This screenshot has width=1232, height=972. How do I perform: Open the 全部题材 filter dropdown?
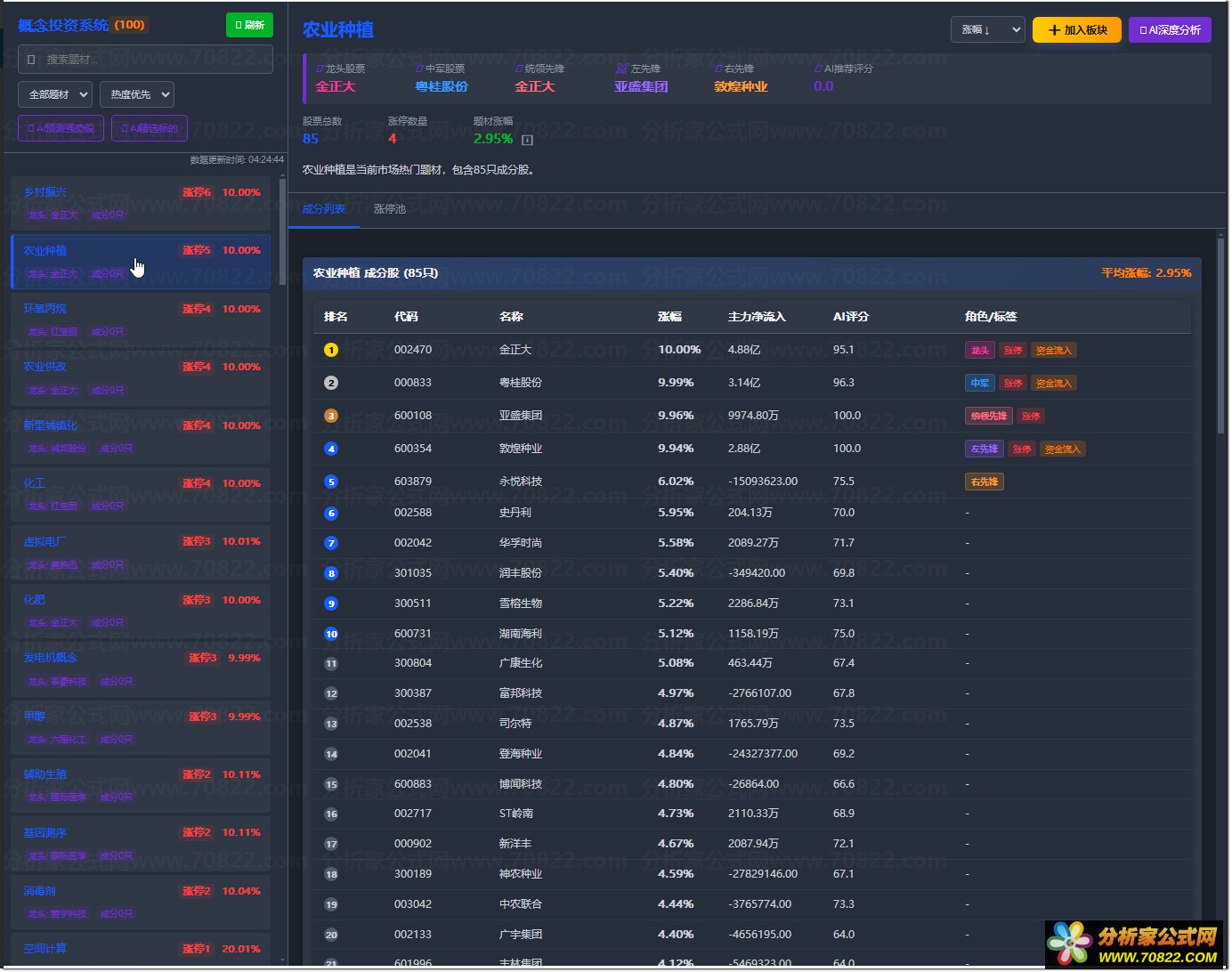point(55,94)
